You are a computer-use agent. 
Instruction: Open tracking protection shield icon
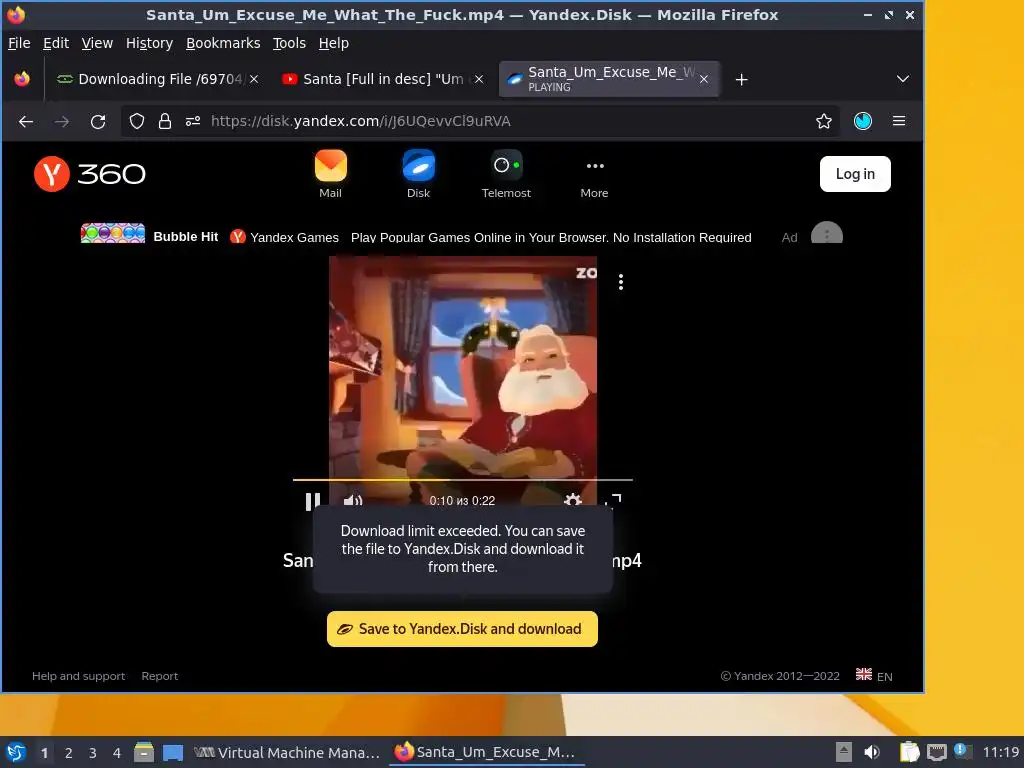[x=136, y=121]
